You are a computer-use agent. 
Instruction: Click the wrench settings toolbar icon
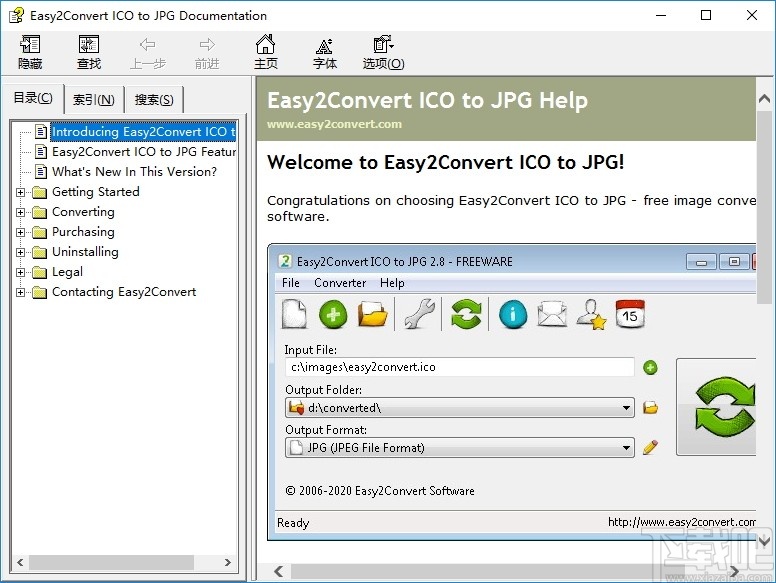[x=419, y=314]
